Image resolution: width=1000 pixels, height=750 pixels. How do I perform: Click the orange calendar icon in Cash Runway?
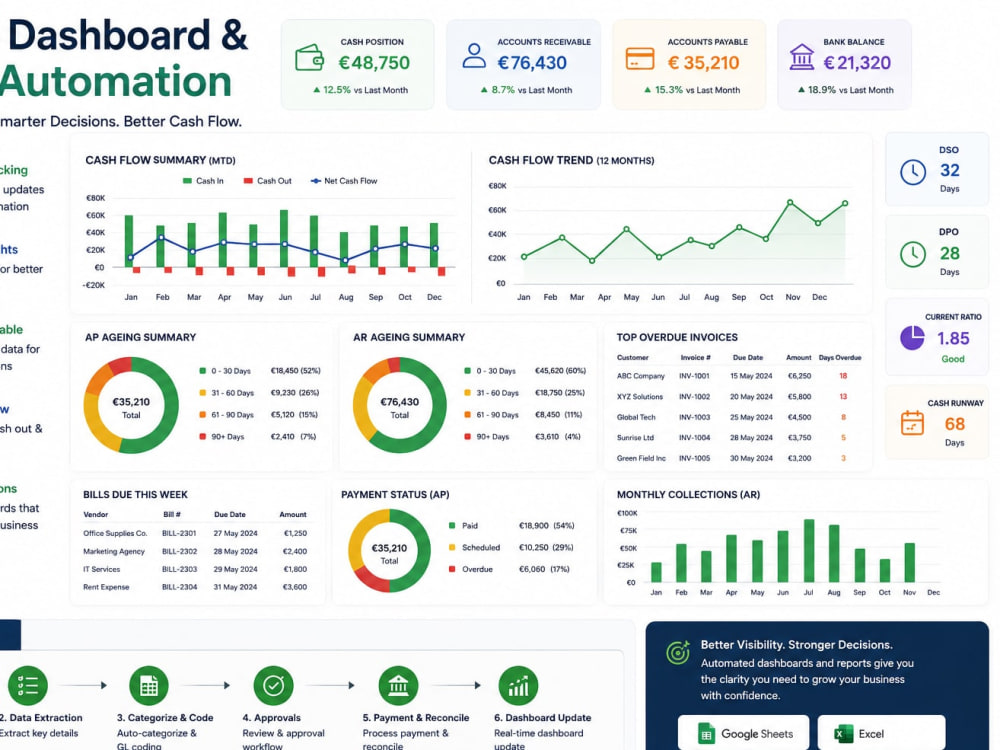[912, 423]
